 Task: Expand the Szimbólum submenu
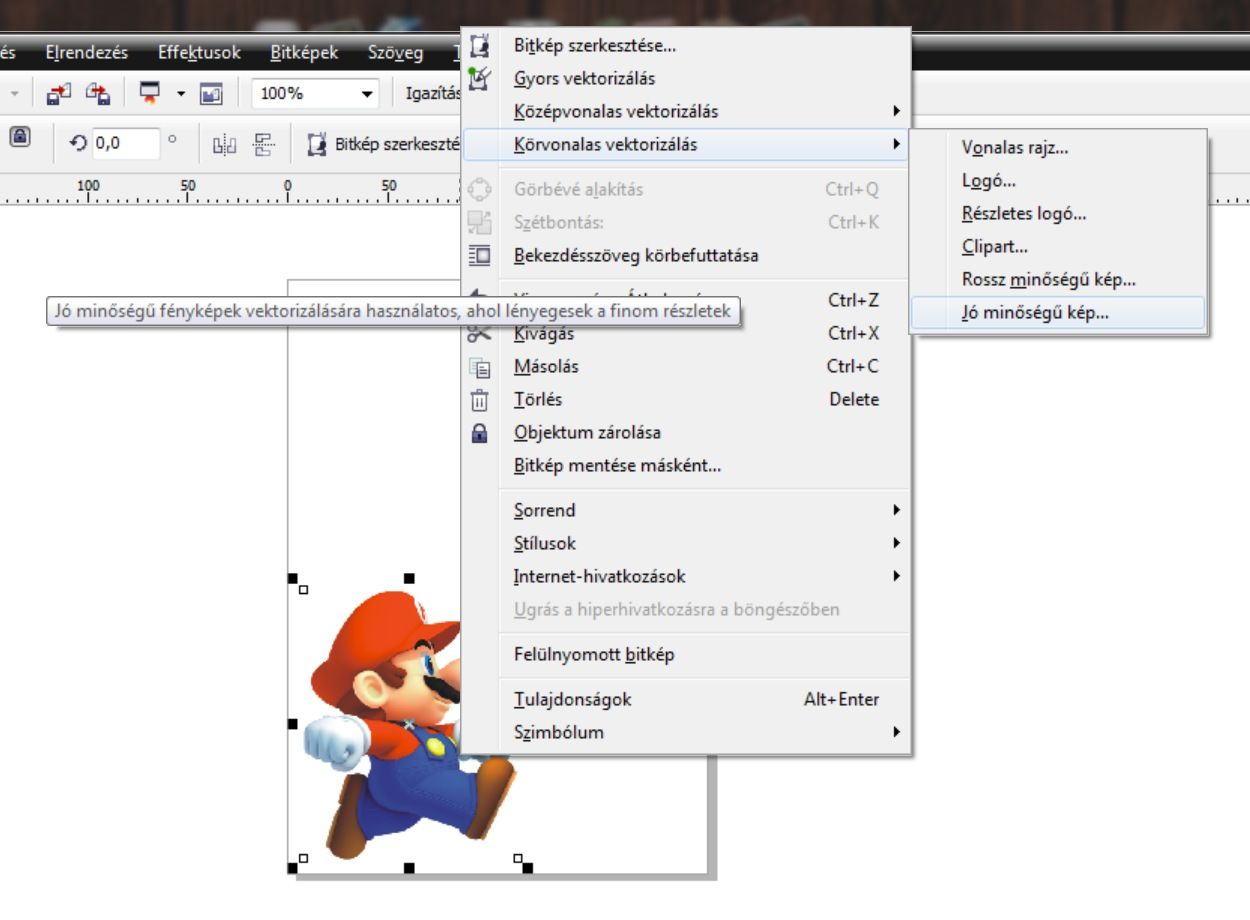685,732
